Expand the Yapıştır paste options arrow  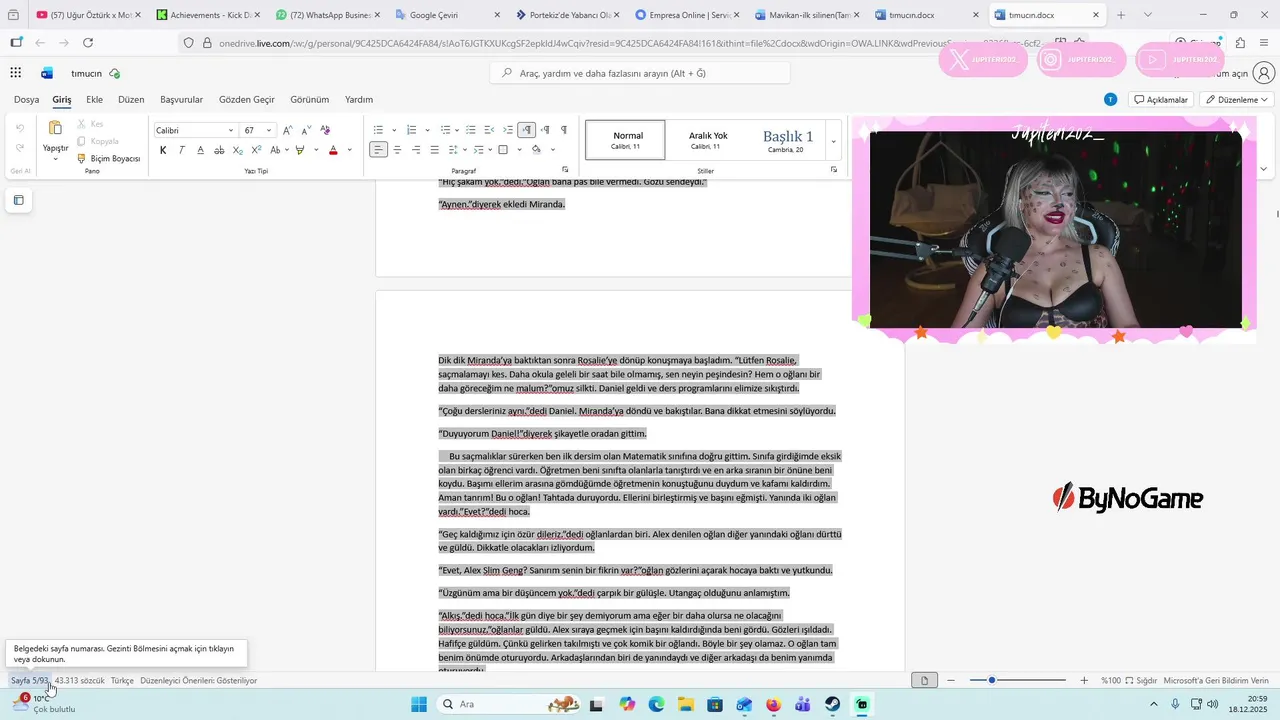click(x=55, y=159)
